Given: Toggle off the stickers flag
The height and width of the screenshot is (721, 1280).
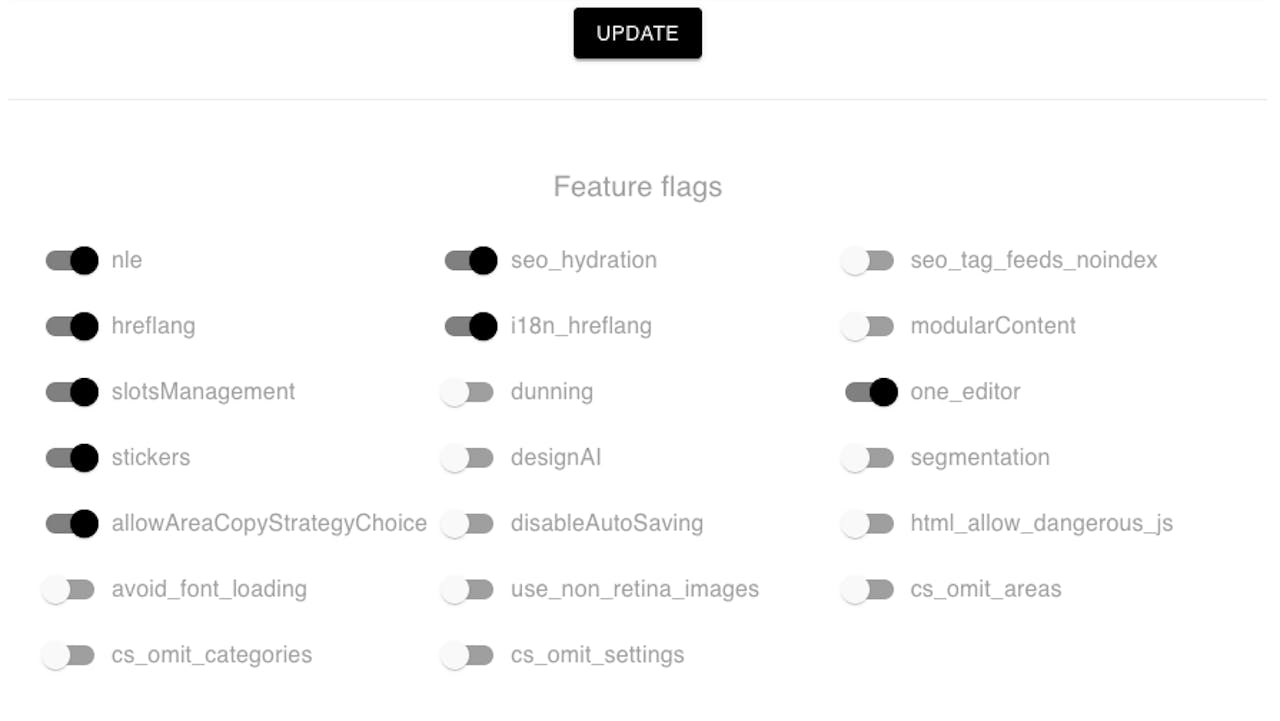Looking at the screenshot, I should (x=72, y=458).
